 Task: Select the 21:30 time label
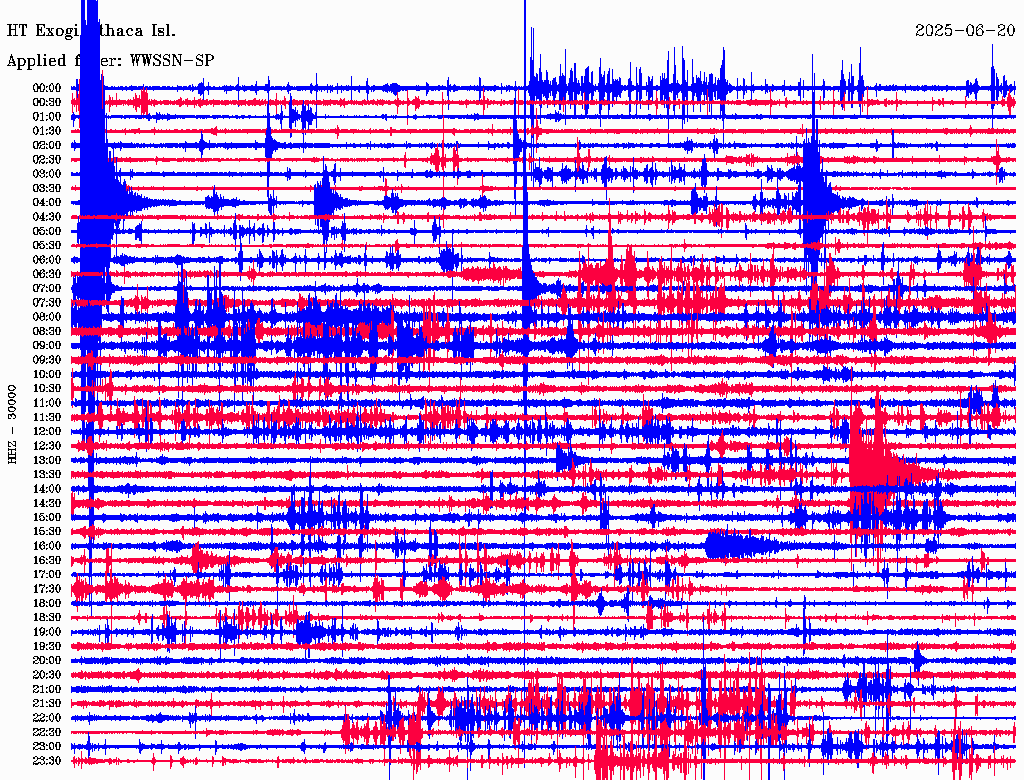[47, 703]
